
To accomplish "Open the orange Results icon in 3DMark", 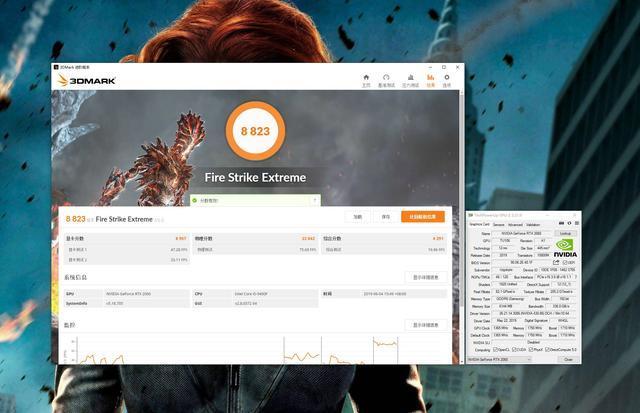I will 431,77.
